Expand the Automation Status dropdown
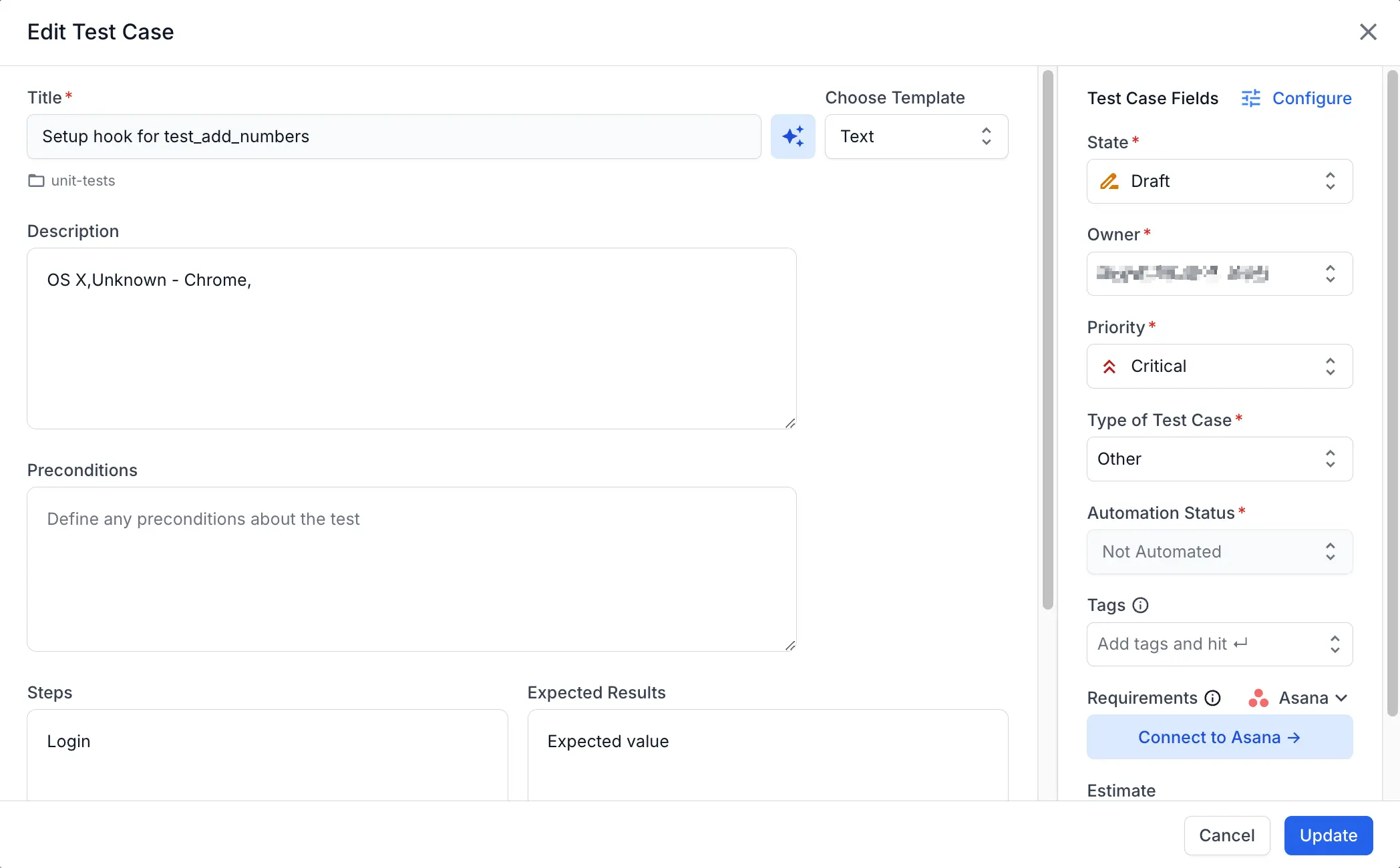The height and width of the screenshot is (868, 1400). pos(1219,552)
